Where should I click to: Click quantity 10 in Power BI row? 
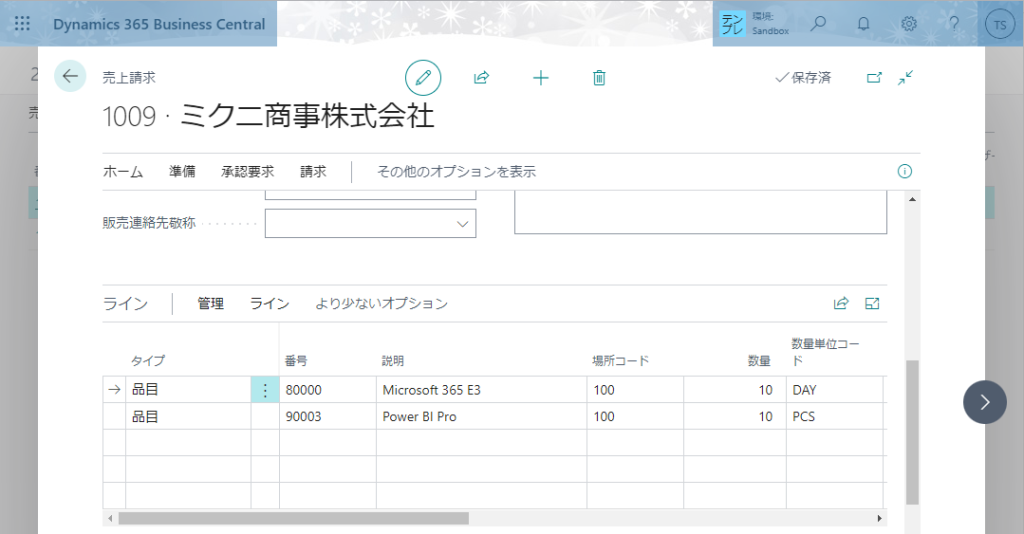pos(735,416)
